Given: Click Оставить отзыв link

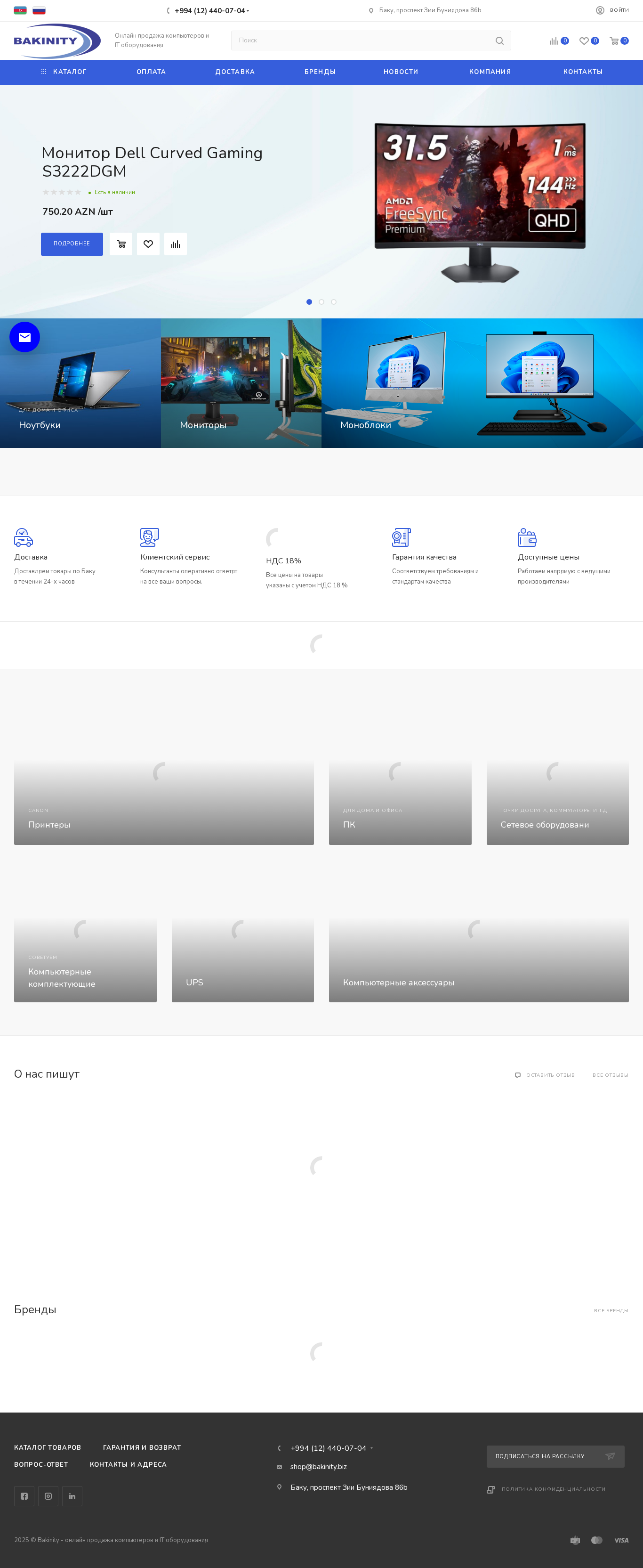Looking at the screenshot, I should (545, 1076).
